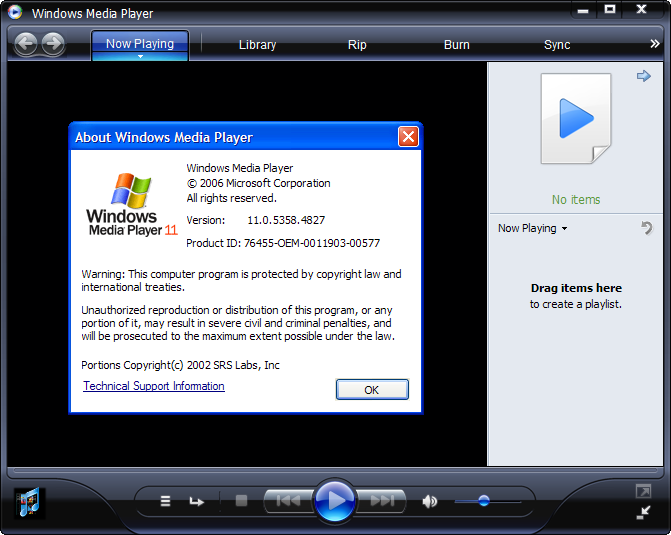Open the Now Playing tab
This screenshot has height=535, width=671.
[x=140, y=43]
